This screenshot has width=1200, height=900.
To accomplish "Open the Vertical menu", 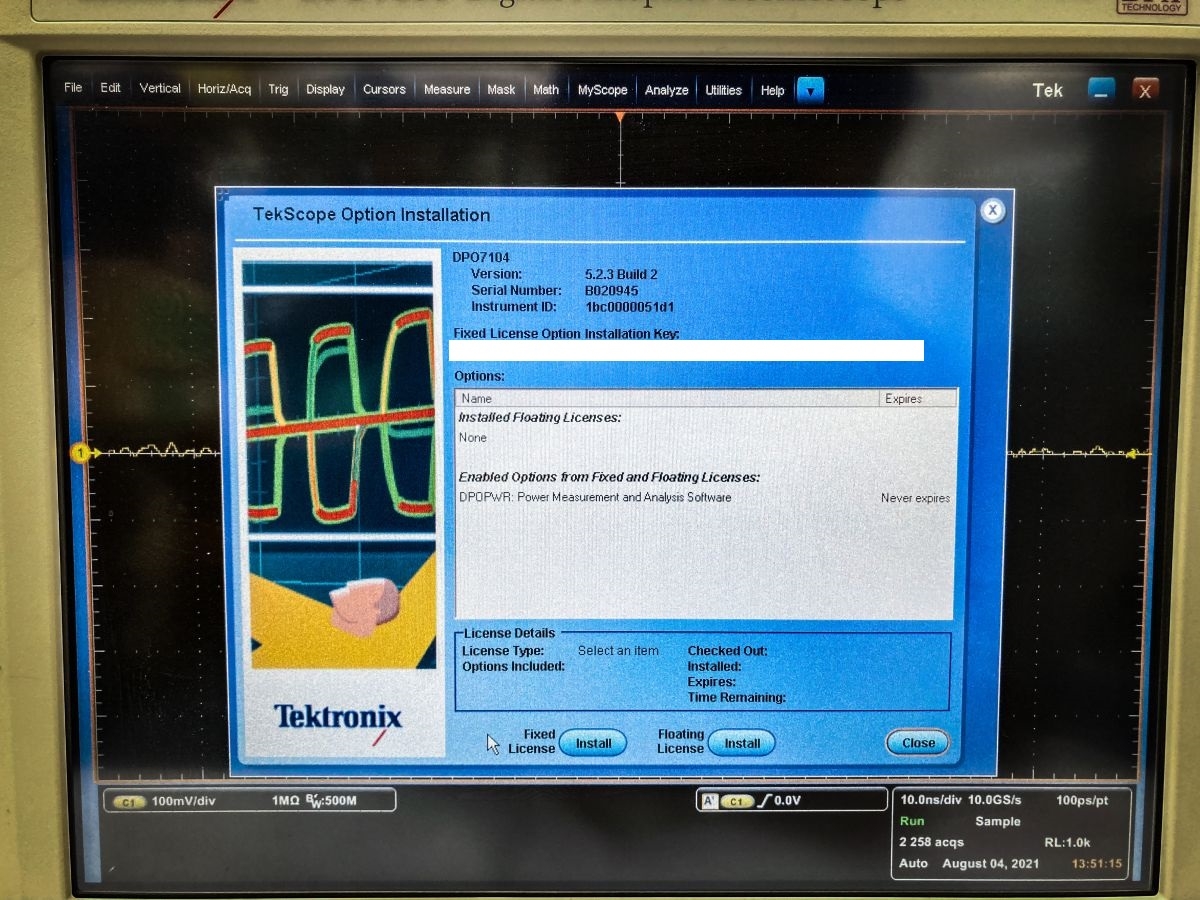I will (160, 88).
